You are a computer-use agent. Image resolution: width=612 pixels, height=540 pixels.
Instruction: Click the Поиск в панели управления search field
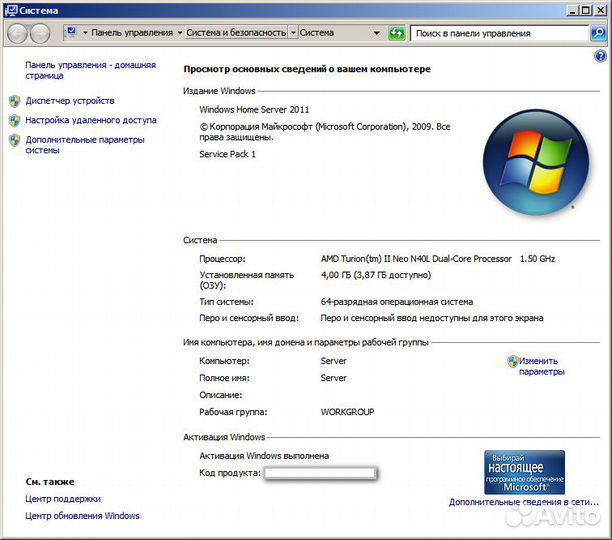tap(499, 33)
